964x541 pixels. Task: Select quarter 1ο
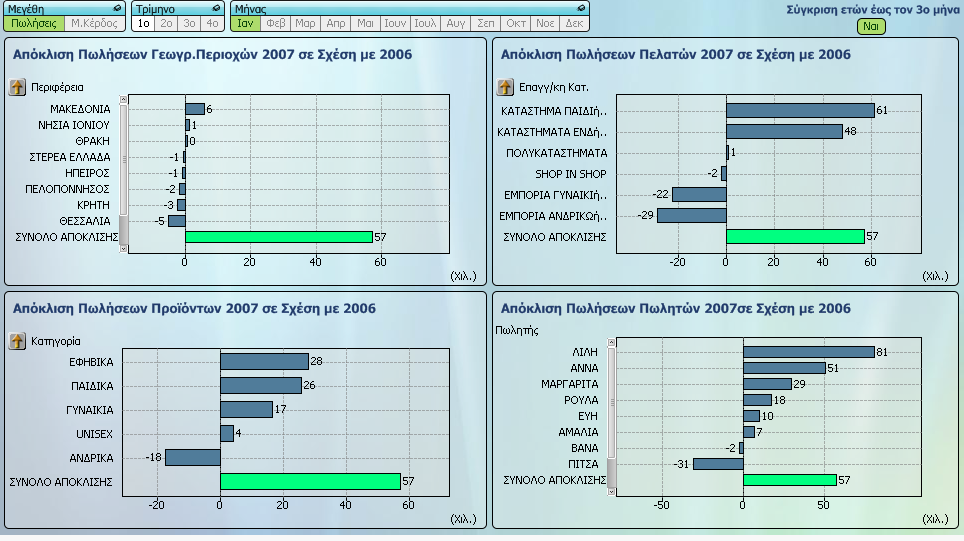(x=144, y=23)
